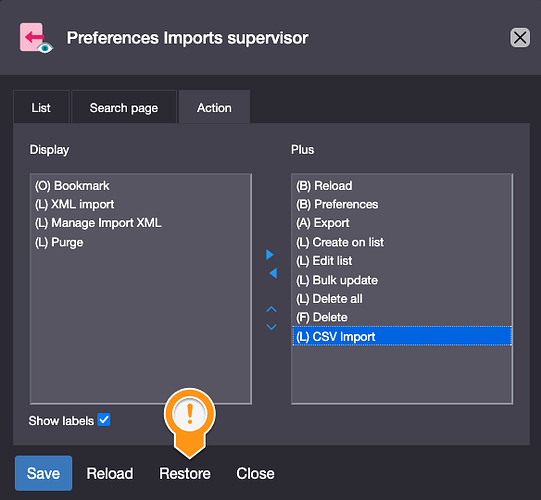
Task: Close the preferences dialog with X
Action: click(520, 38)
